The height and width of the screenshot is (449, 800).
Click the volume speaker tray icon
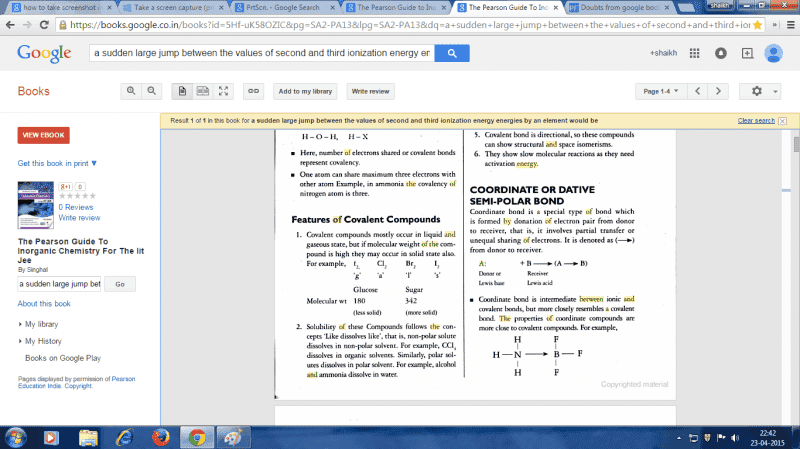click(735, 438)
